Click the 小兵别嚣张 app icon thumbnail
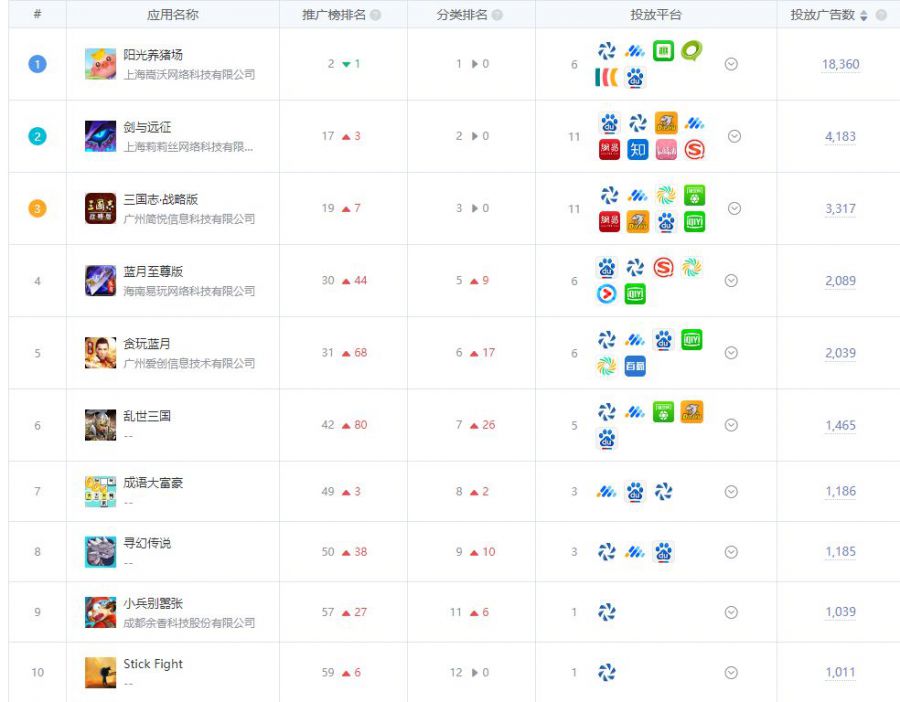Viewport: 900px width, 702px height. 100,612
